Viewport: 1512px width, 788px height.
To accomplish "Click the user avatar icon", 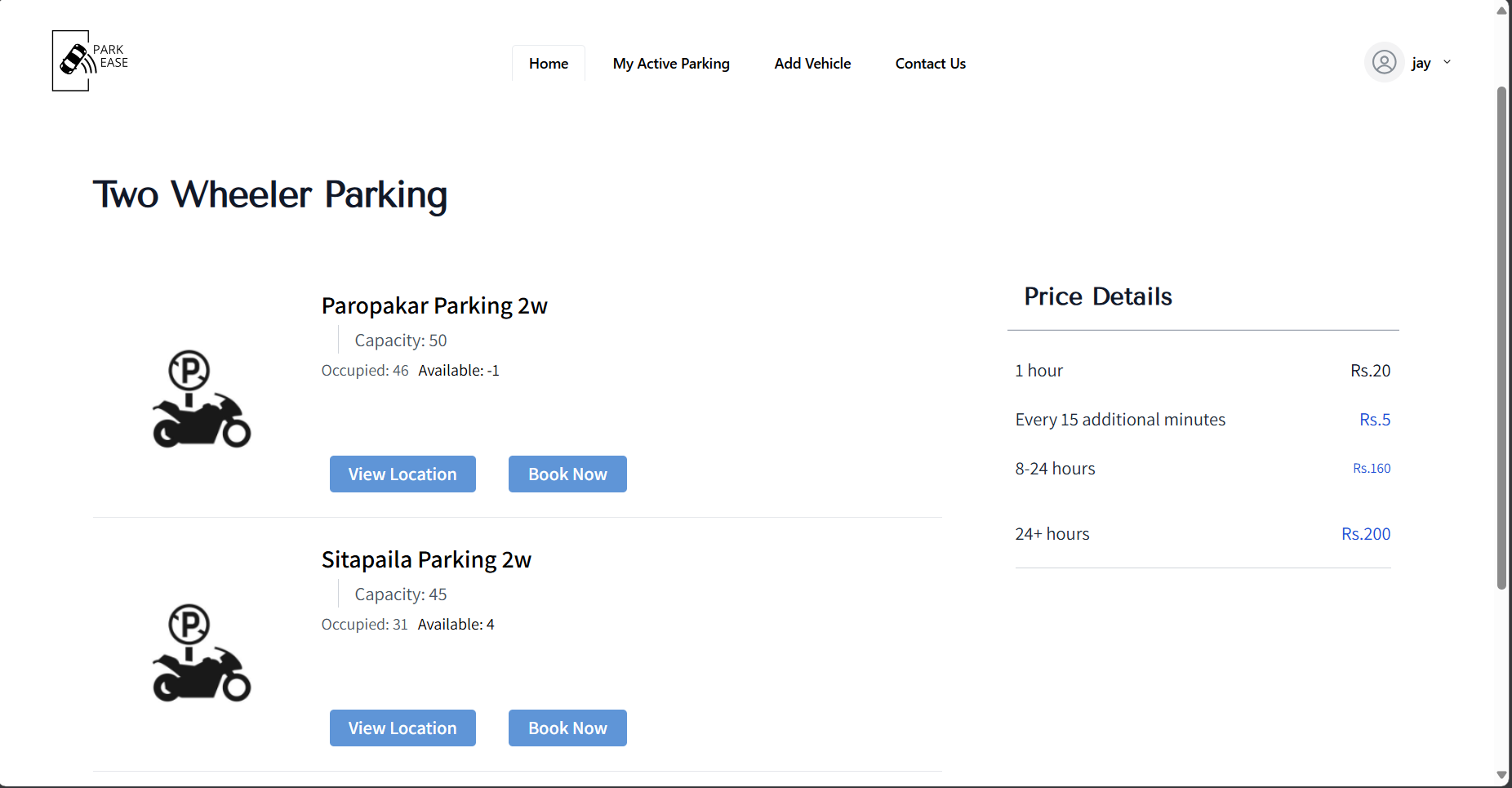I will (1384, 62).
